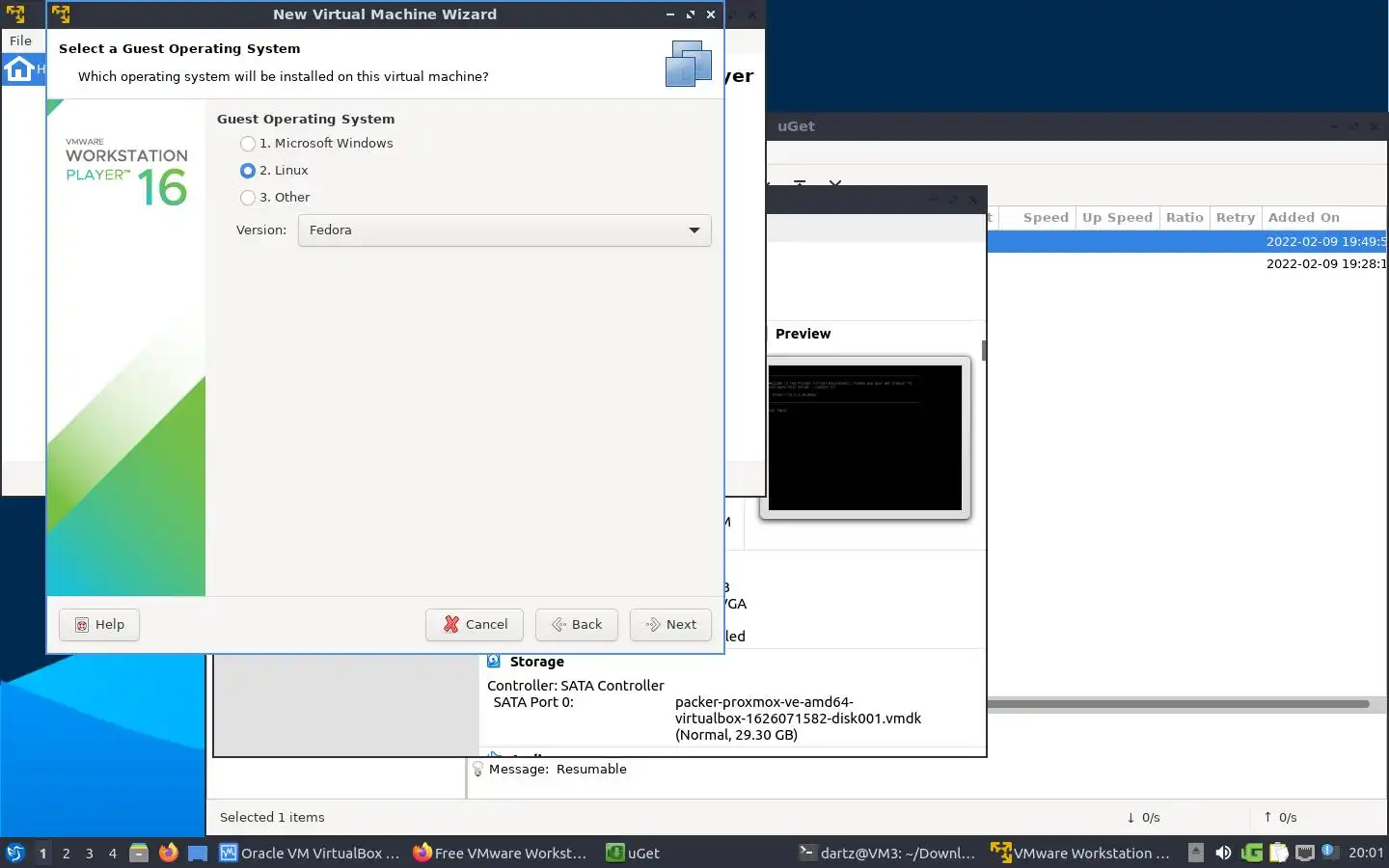Switch to Oracle VM VirtualBox taskbar entry

[x=310, y=854]
